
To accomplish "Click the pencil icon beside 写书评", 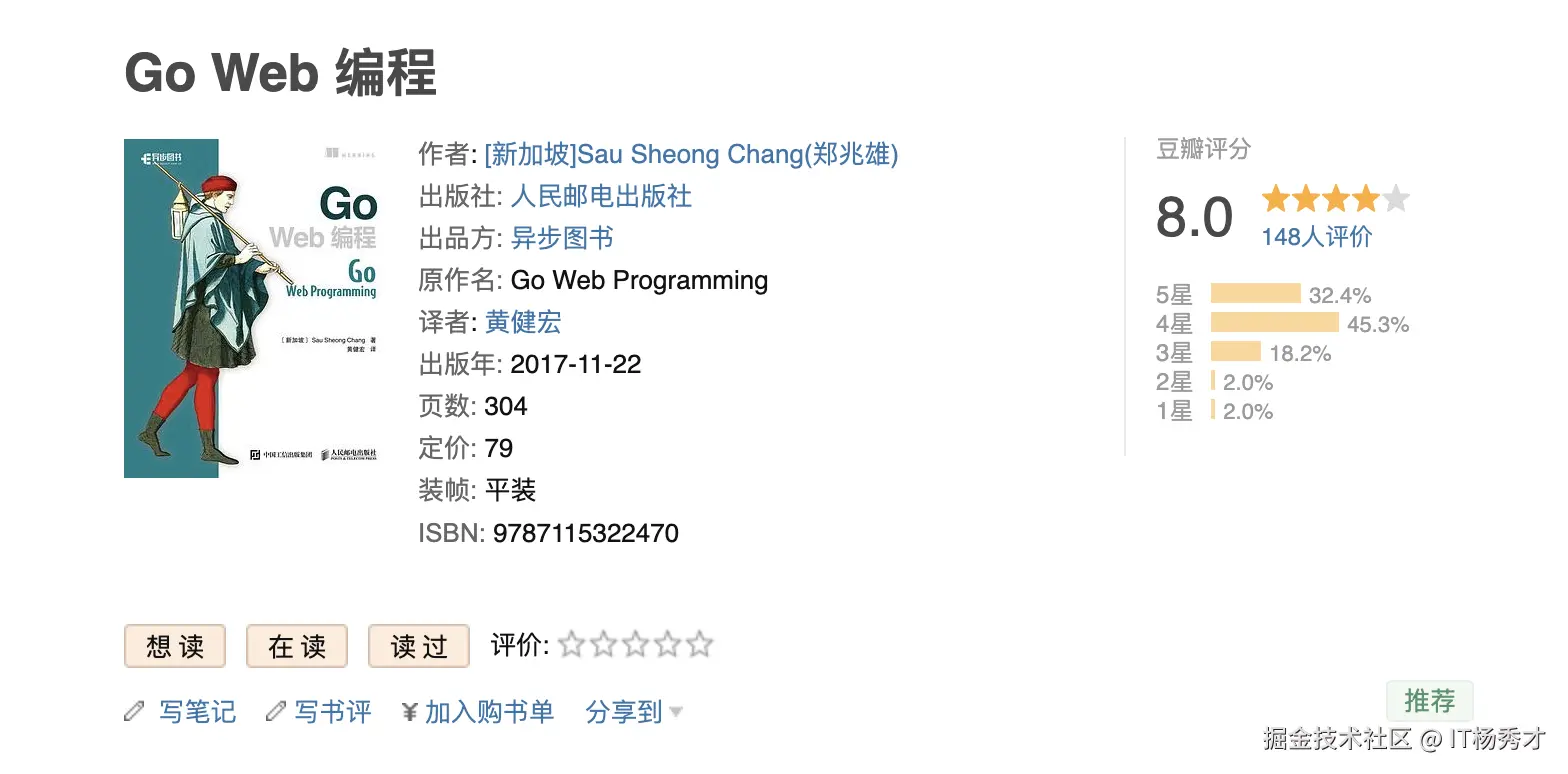I will click(277, 711).
